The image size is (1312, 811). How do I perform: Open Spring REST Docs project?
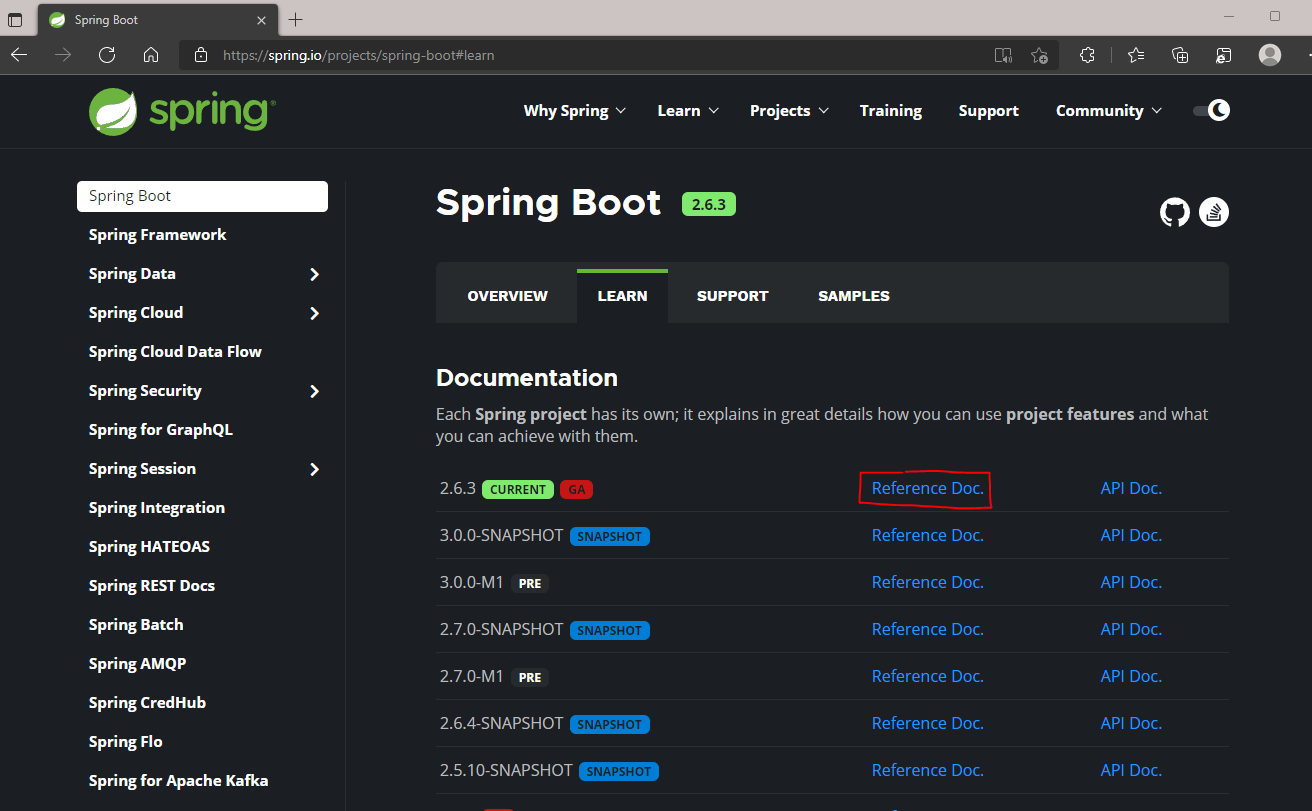point(152,586)
